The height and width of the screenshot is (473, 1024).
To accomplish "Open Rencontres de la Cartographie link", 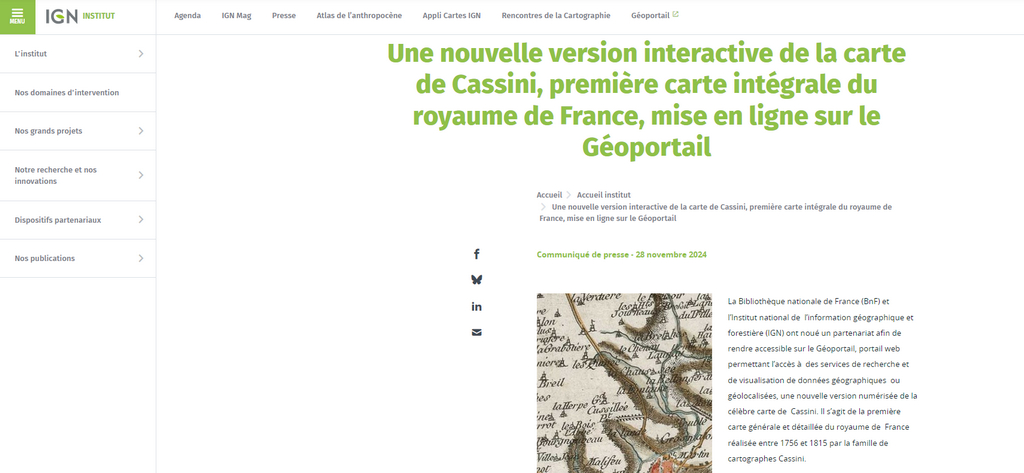I will (556, 16).
